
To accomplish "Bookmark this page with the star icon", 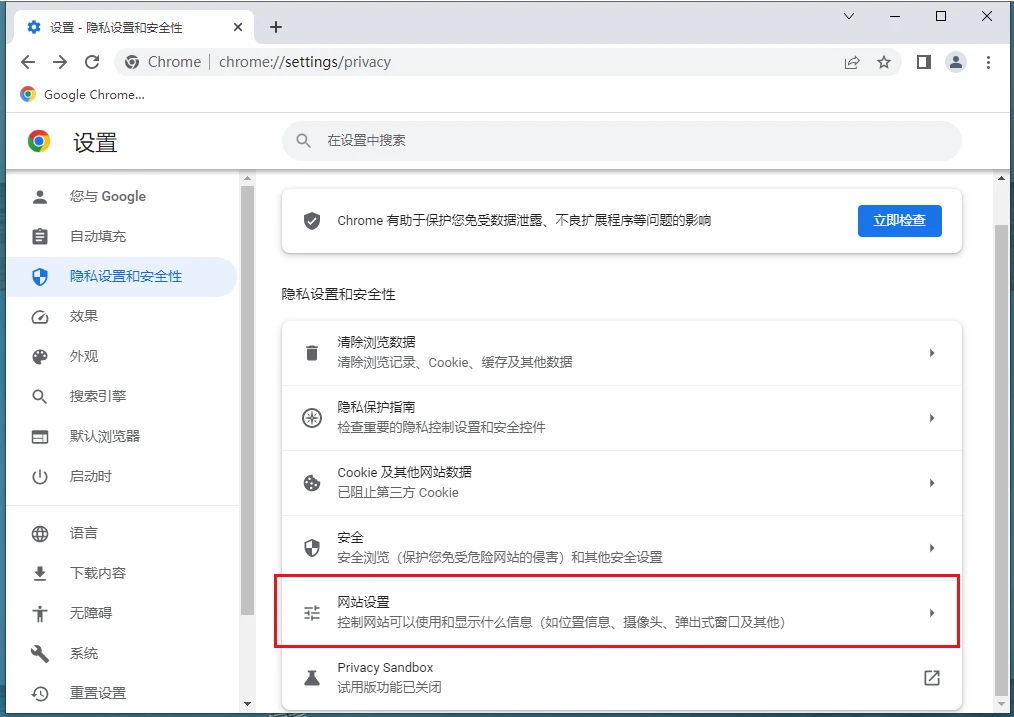I will [x=884, y=62].
